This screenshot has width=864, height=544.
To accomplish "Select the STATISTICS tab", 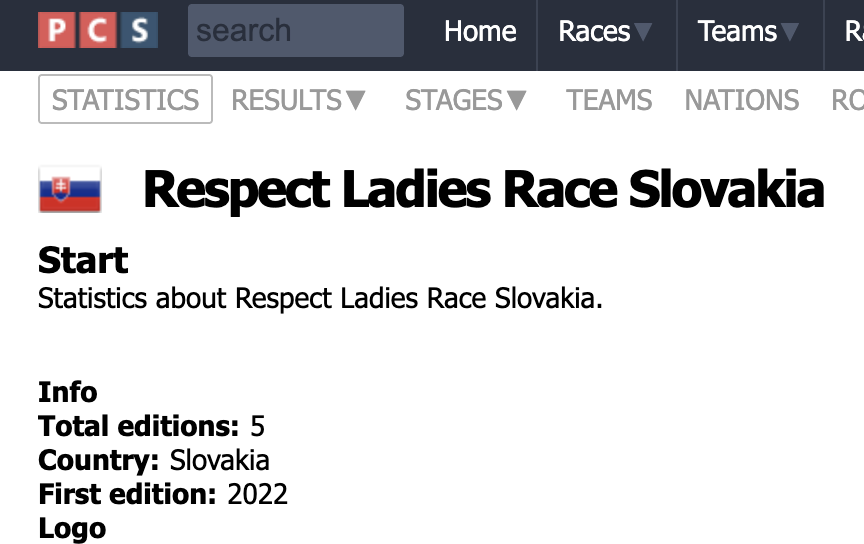I will click(x=125, y=99).
